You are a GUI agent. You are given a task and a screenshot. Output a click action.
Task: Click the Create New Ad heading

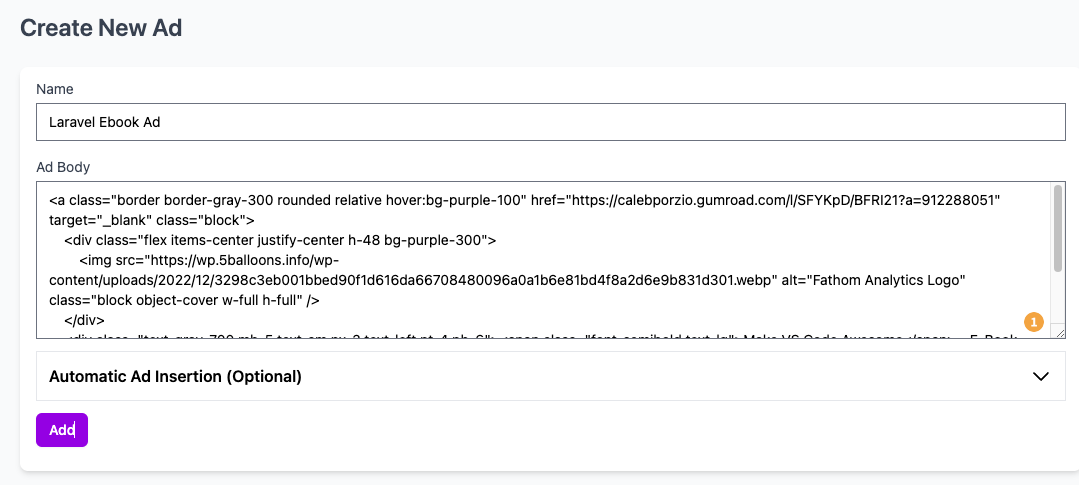pos(101,28)
